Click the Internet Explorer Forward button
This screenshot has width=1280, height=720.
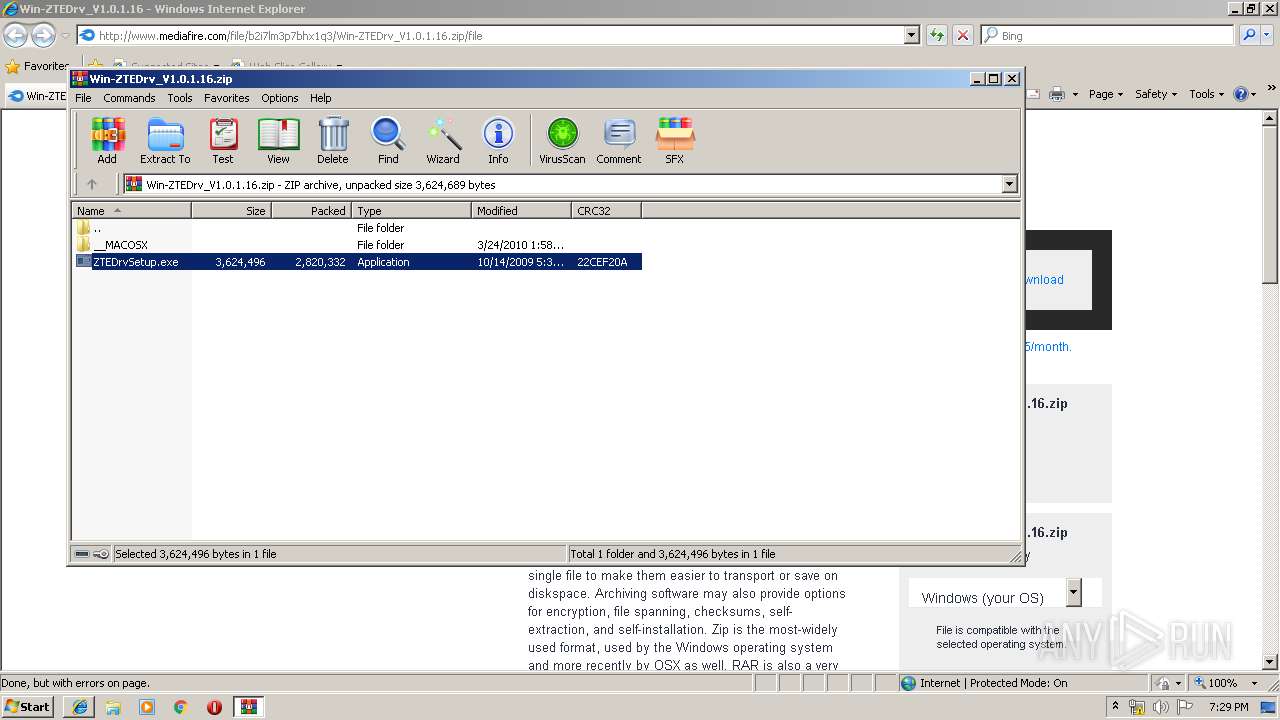(x=43, y=35)
